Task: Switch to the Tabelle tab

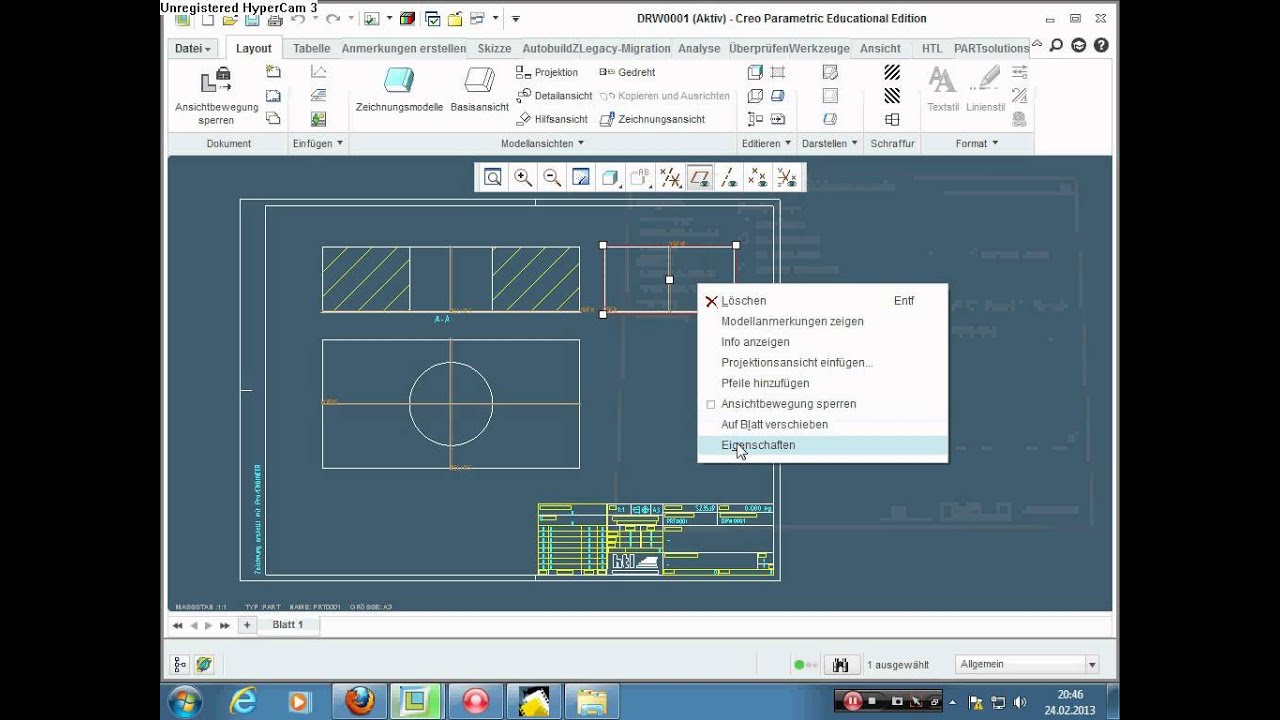Action: click(x=311, y=48)
